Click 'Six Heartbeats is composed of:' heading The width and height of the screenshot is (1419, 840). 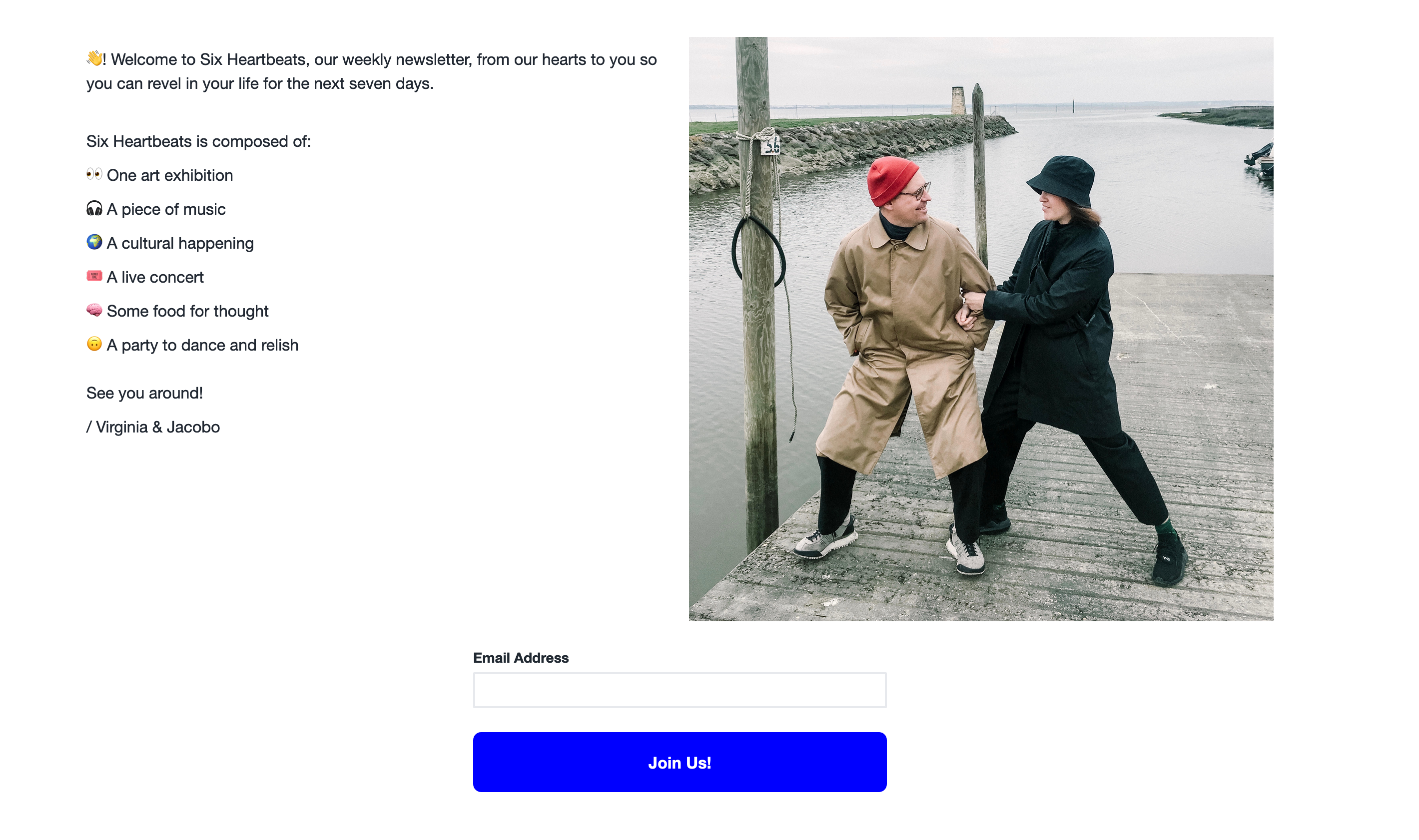(x=198, y=141)
